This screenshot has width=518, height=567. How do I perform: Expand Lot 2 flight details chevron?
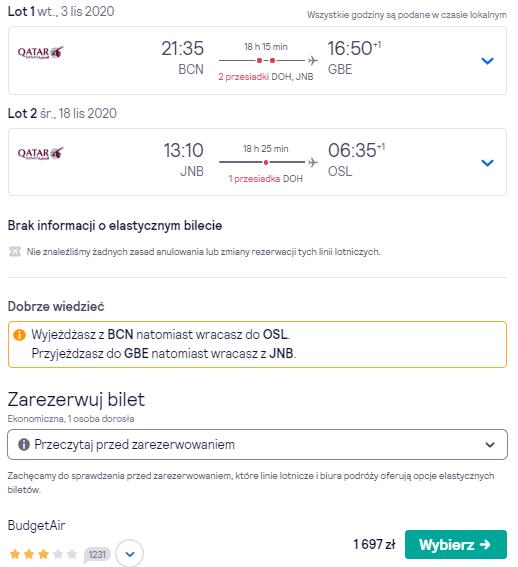coord(487,163)
